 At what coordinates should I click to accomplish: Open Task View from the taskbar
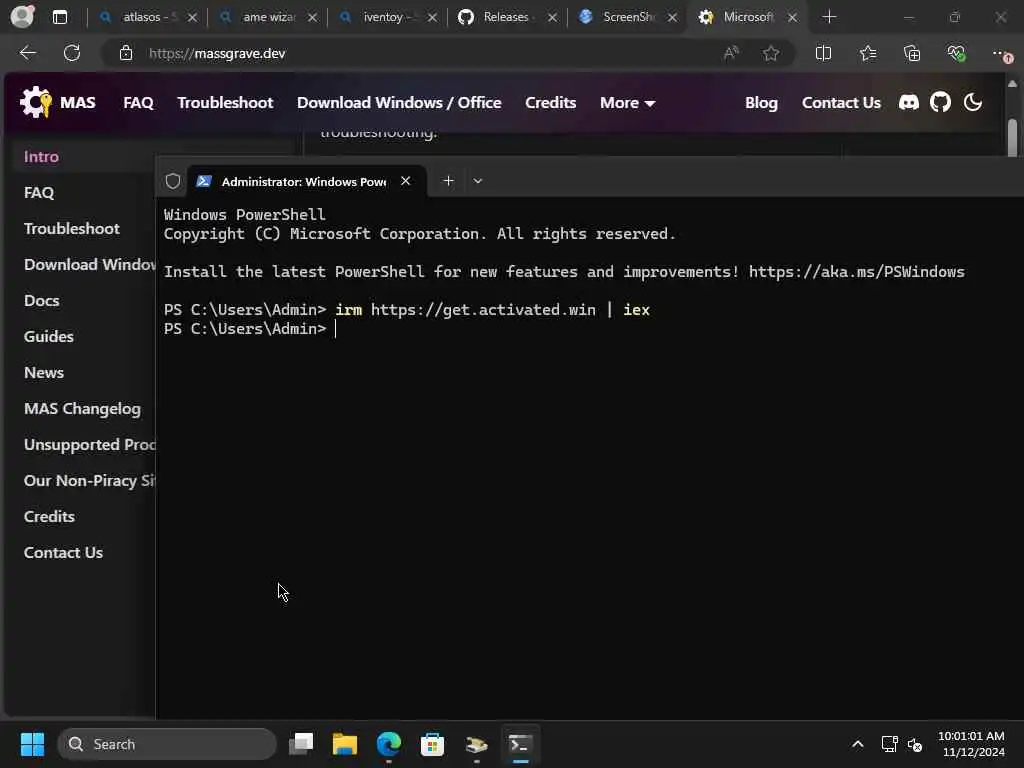[301, 744]
